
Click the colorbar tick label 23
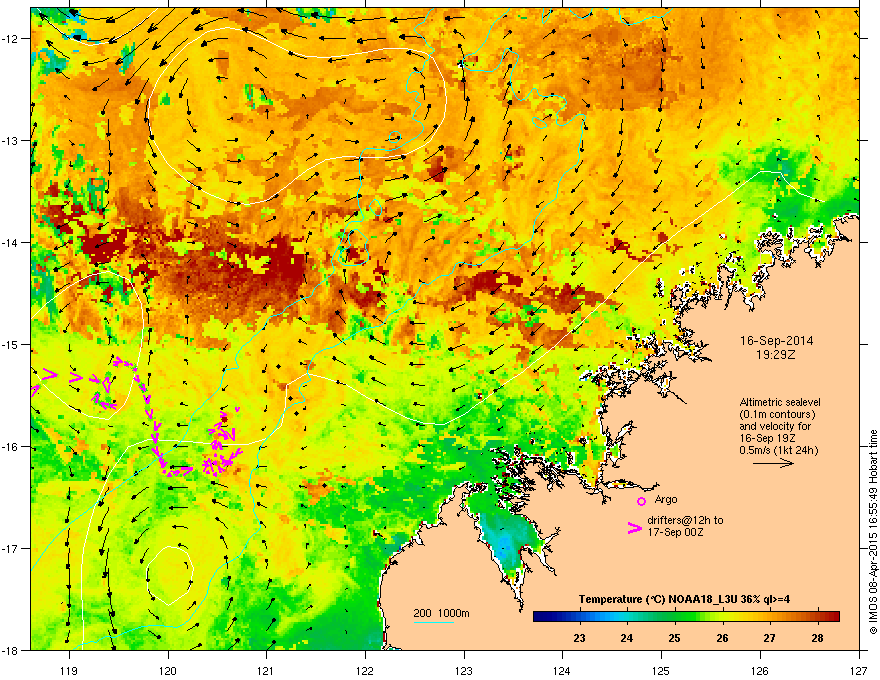coord(579,638)
